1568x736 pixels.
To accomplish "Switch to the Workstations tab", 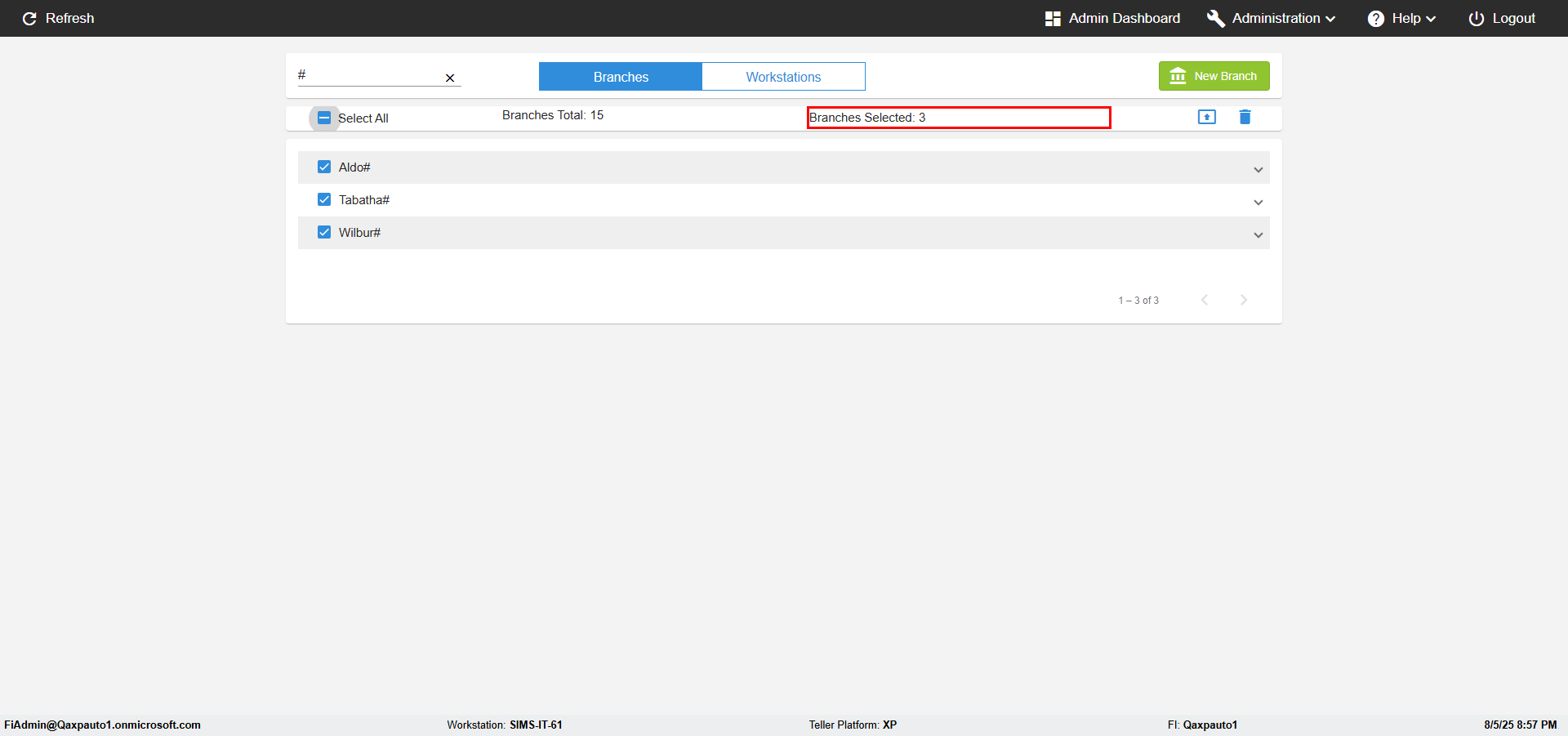I will pyautogui.click(x=783, y=77).
